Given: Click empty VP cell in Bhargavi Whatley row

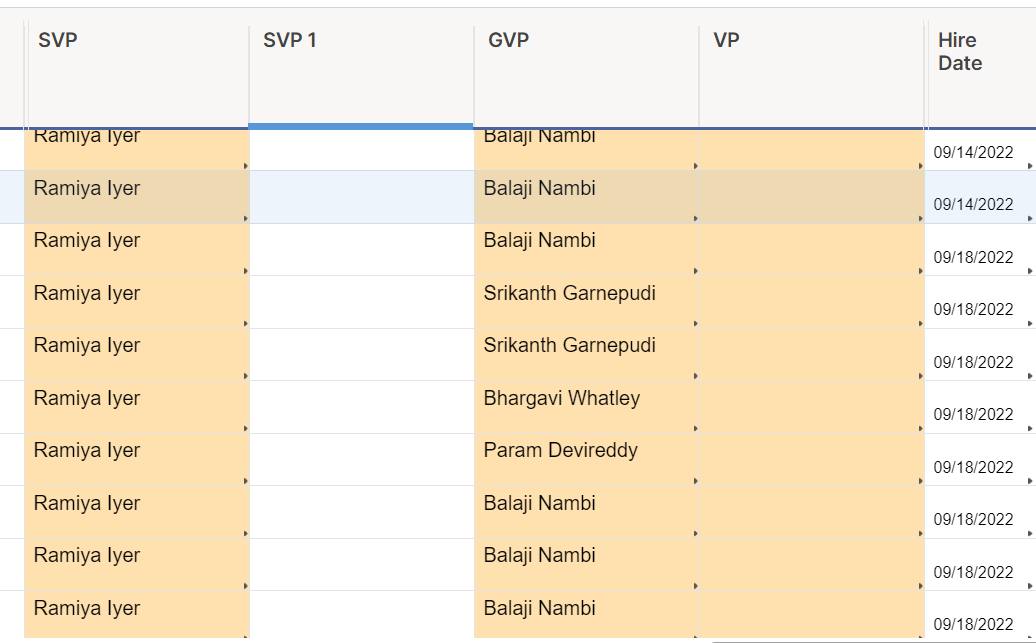Looking at the screenshot, I should pyautogui.click(x=810, y=407).
